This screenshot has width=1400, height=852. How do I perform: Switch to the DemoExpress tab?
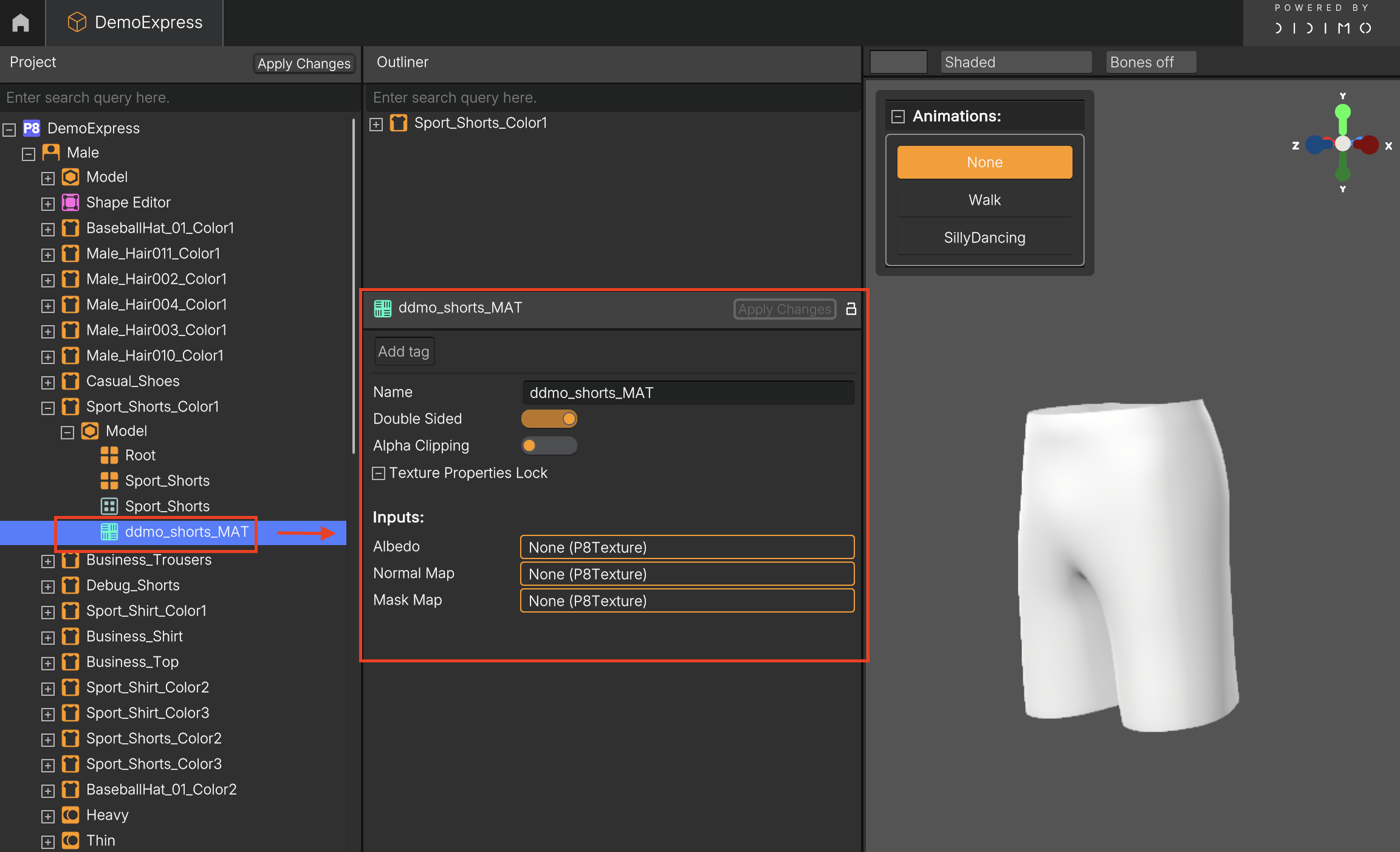134,22
